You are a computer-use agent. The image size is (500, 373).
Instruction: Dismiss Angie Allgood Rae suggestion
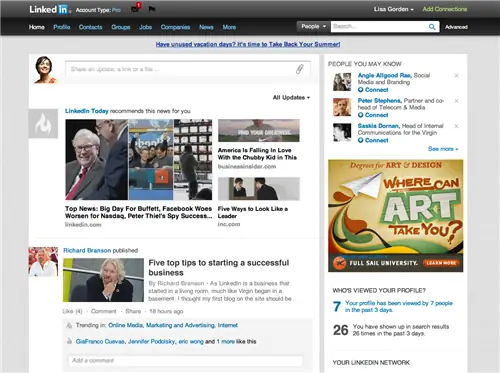coord(457,76)
